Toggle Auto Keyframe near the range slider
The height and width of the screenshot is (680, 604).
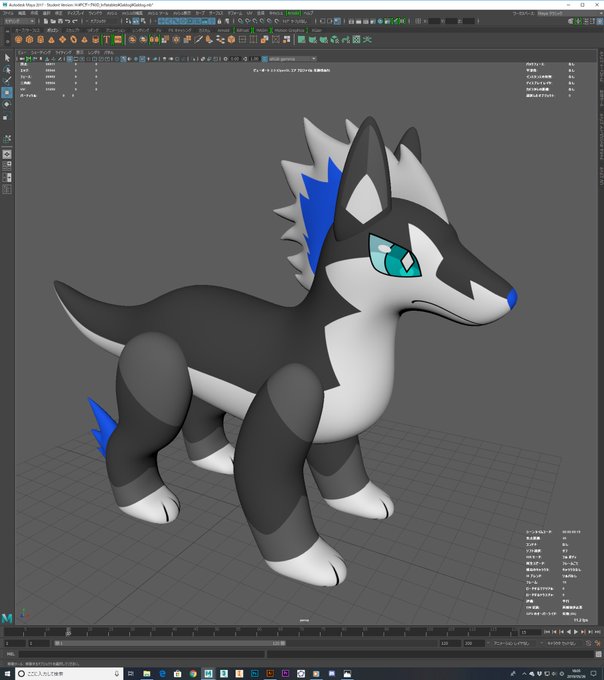click(x=588, y=644)
